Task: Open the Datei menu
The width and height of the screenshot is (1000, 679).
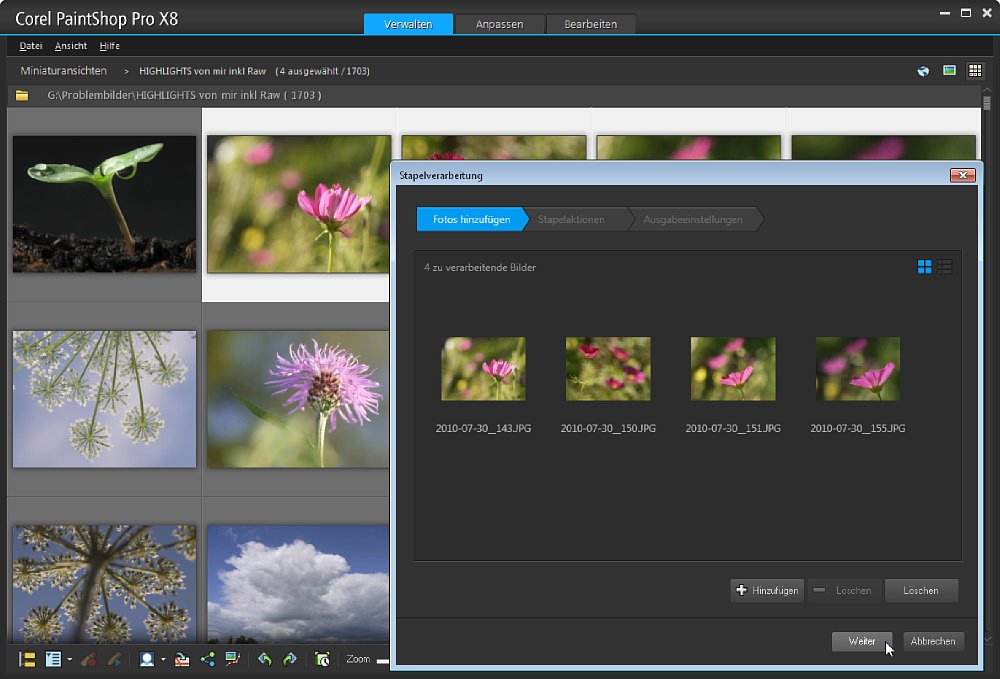Action: (x=31, y=46)
